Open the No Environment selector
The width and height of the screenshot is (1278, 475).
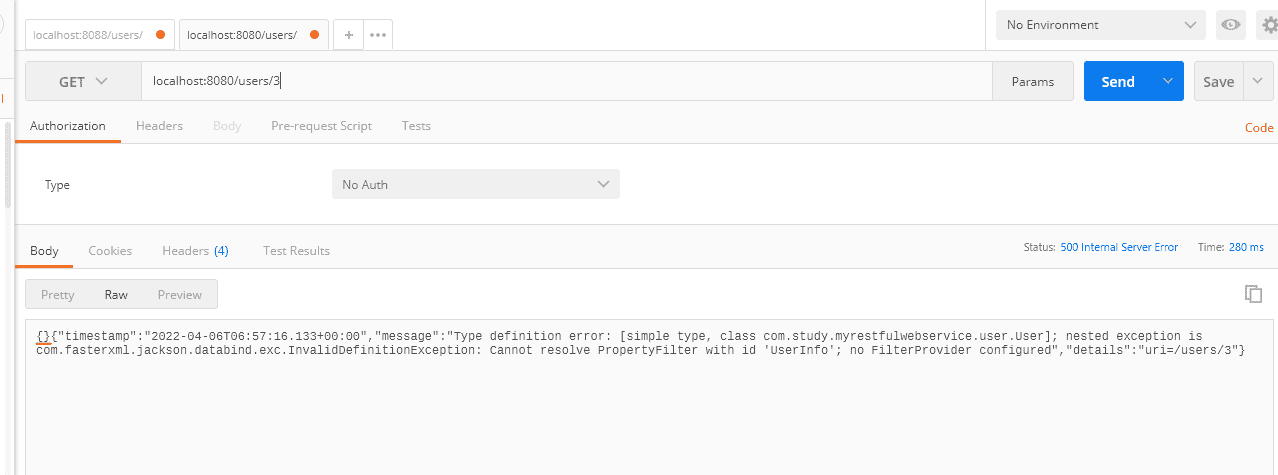pyautogui.click(x=1100, y=25)
